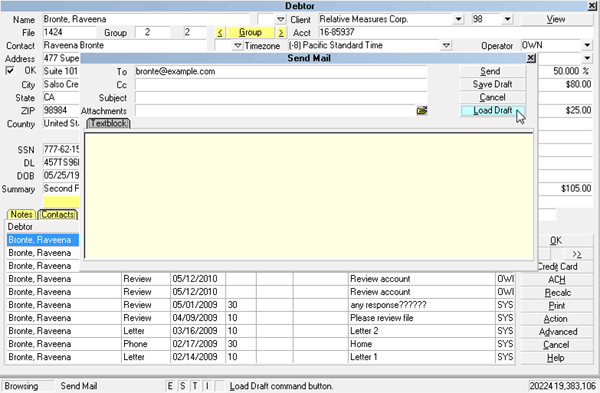The image size is (600, 393).
Task: Click the yellow field below Summary
Action: coord(61,202)
